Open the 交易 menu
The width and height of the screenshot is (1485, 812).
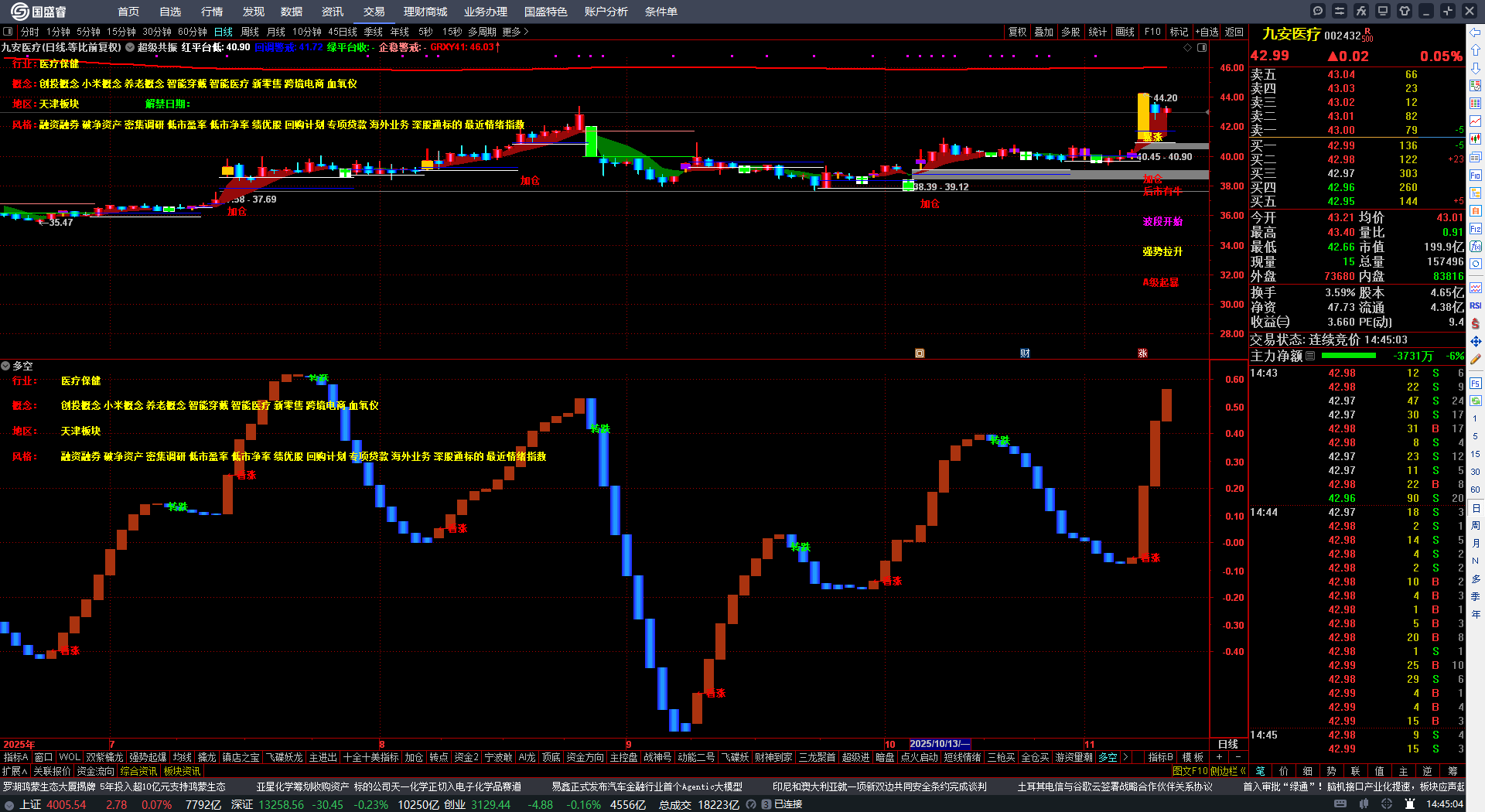point(374,12)
